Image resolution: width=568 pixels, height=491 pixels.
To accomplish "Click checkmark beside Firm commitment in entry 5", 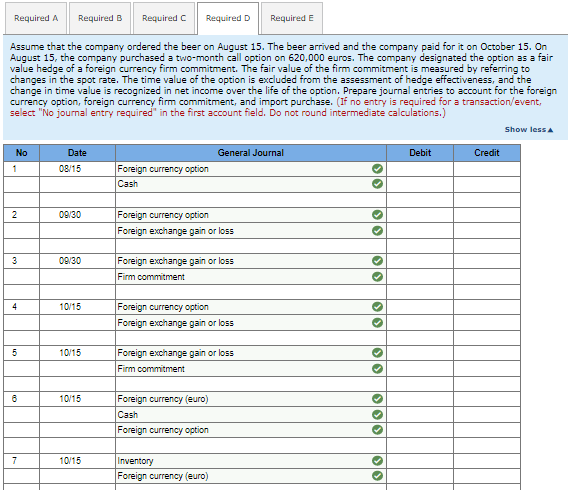I will click(377, 369).
